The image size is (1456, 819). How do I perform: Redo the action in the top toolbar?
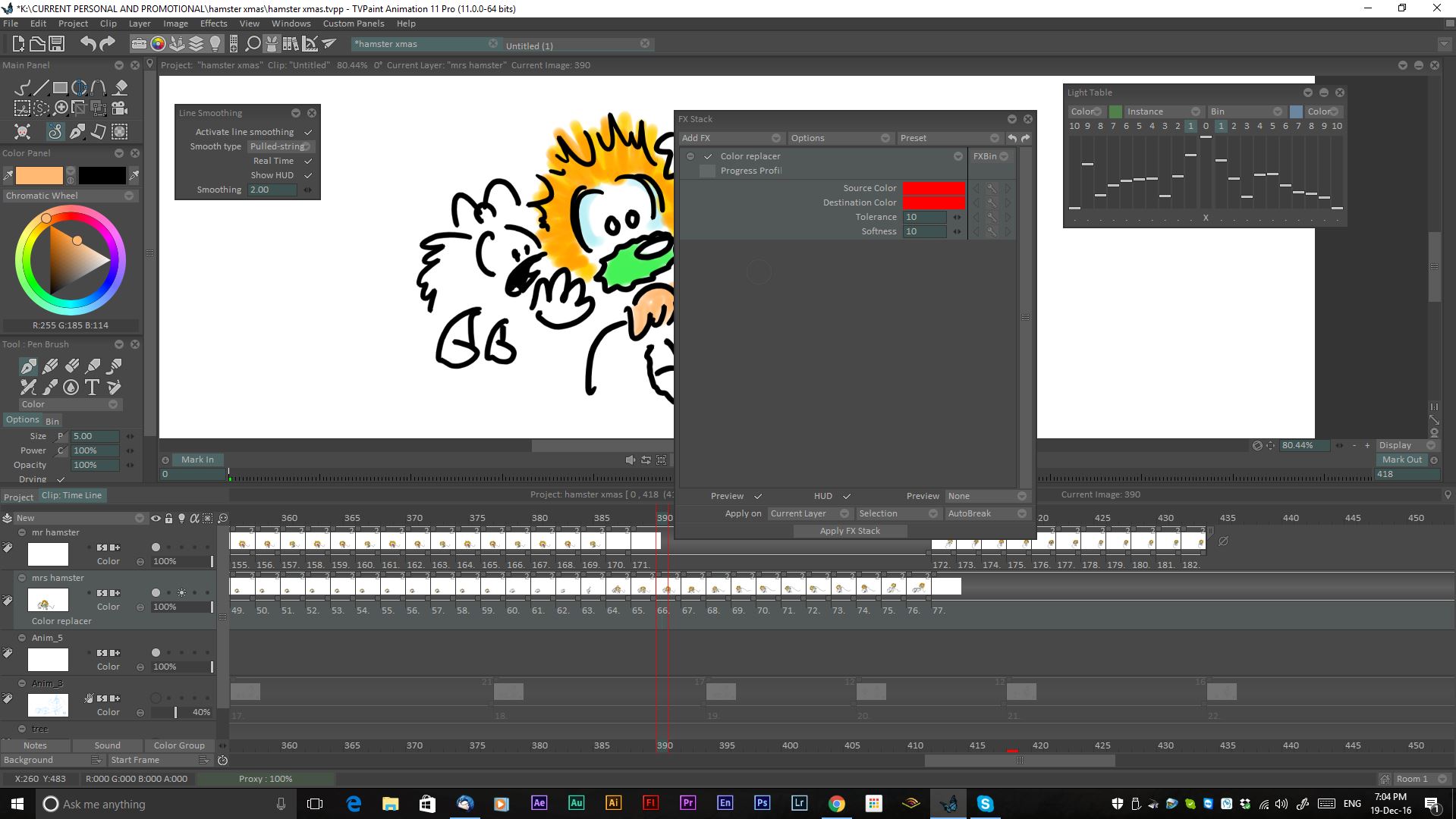pyautogui.click(x=107, y=44)
